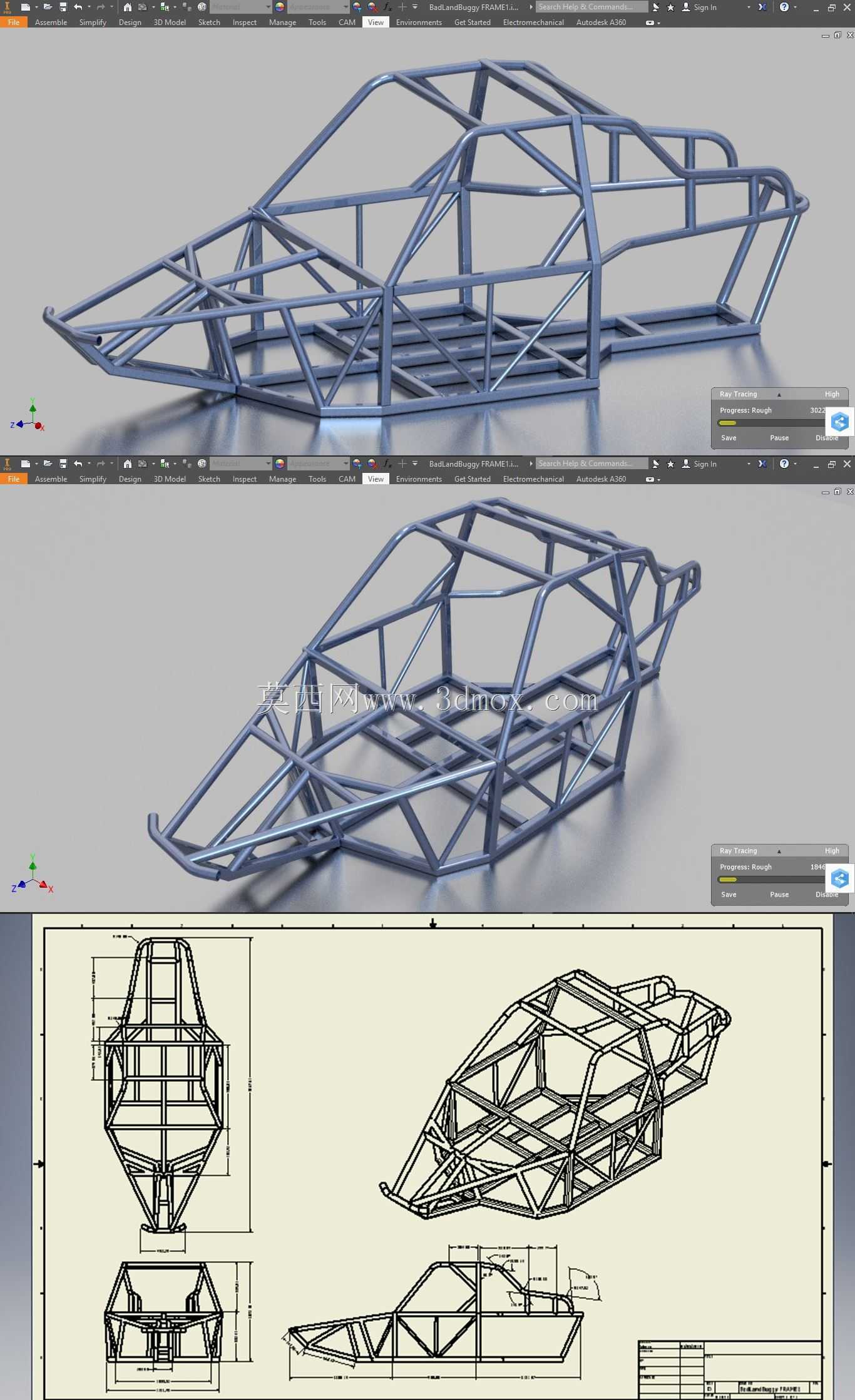Viewport: 855px width, 1400px height.
Task: Open Appearance dropdown in upper window
Action: (319, 8)
